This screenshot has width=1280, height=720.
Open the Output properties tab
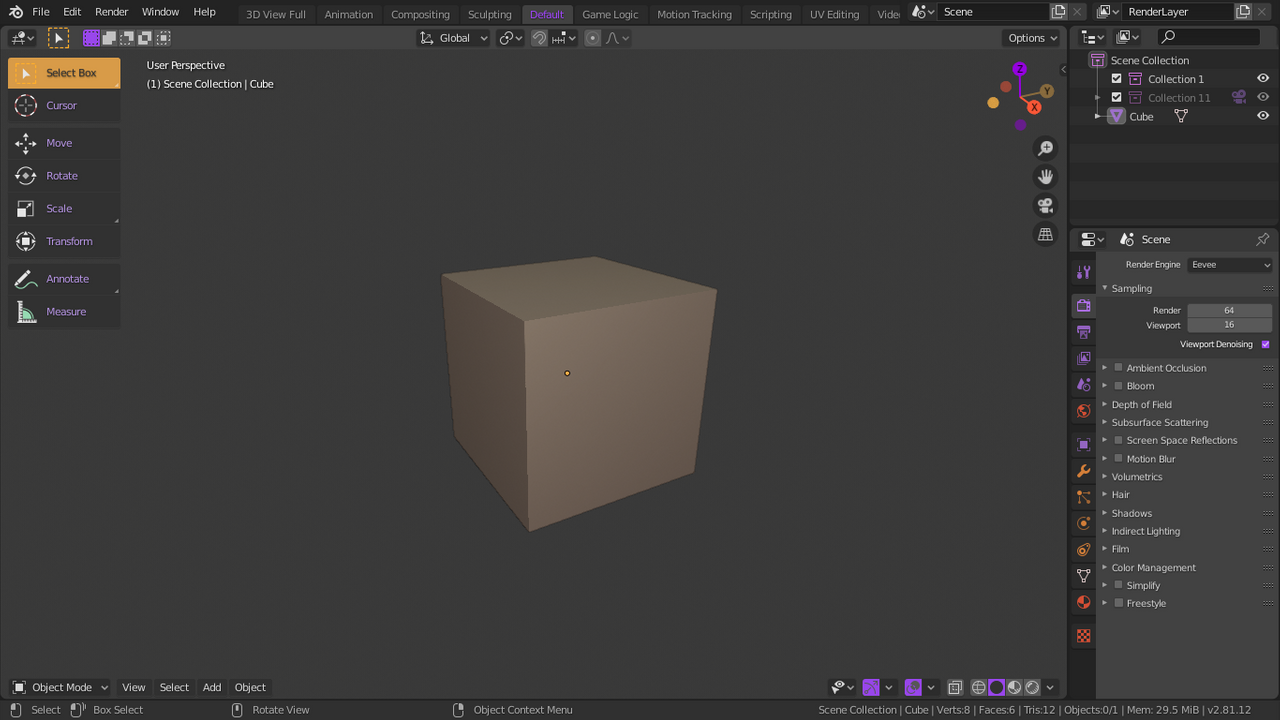click(1083, 332)
